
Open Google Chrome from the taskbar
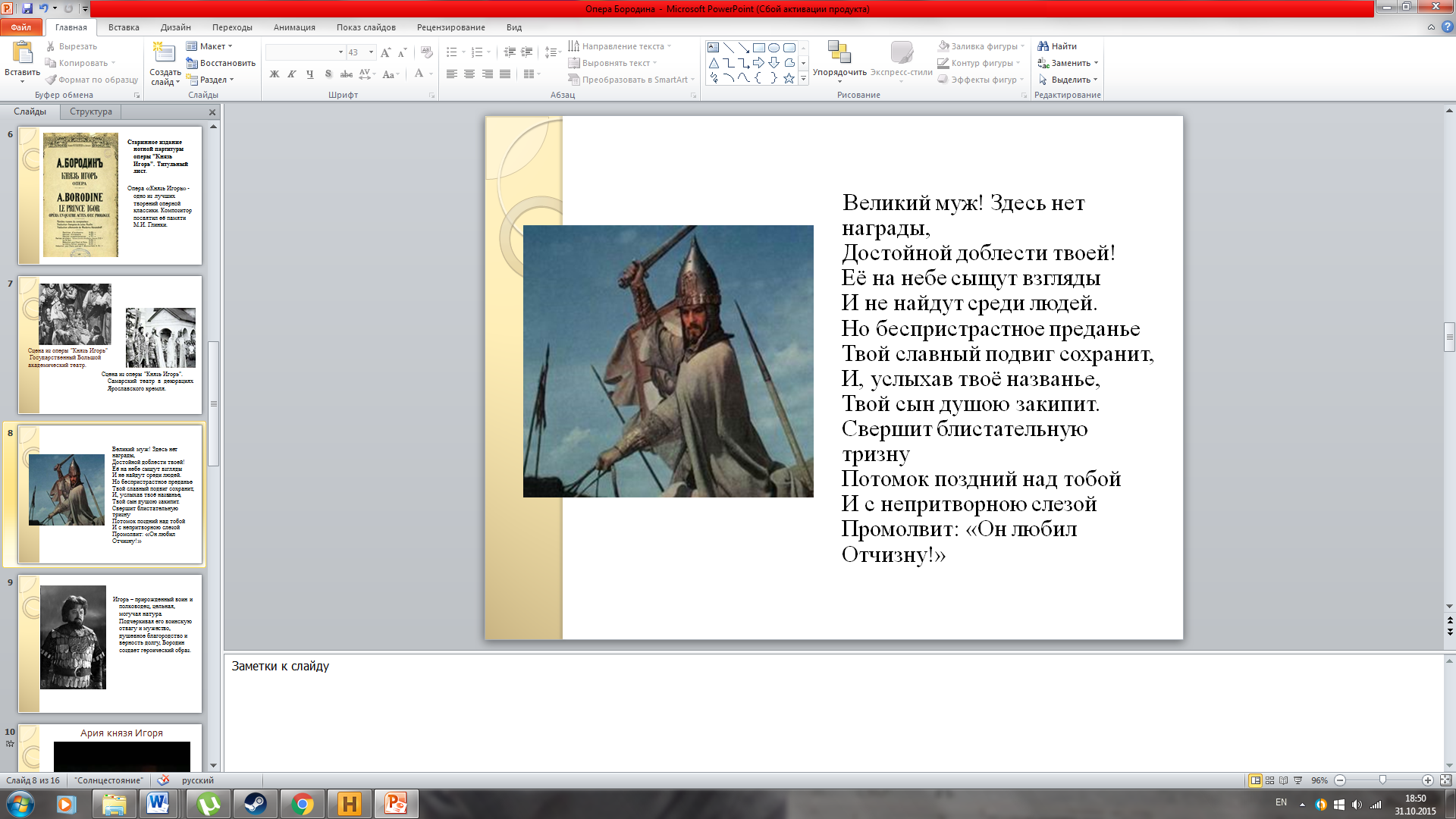pos(302,804)
